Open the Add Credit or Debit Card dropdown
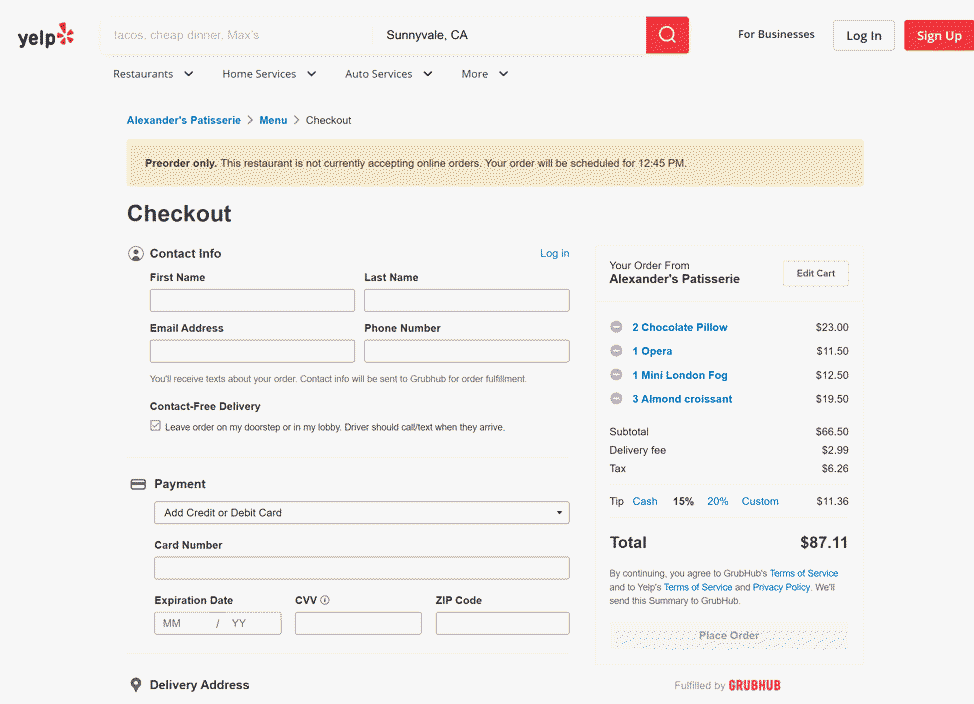This screenshot has width=974, height=704. [361, 513]
